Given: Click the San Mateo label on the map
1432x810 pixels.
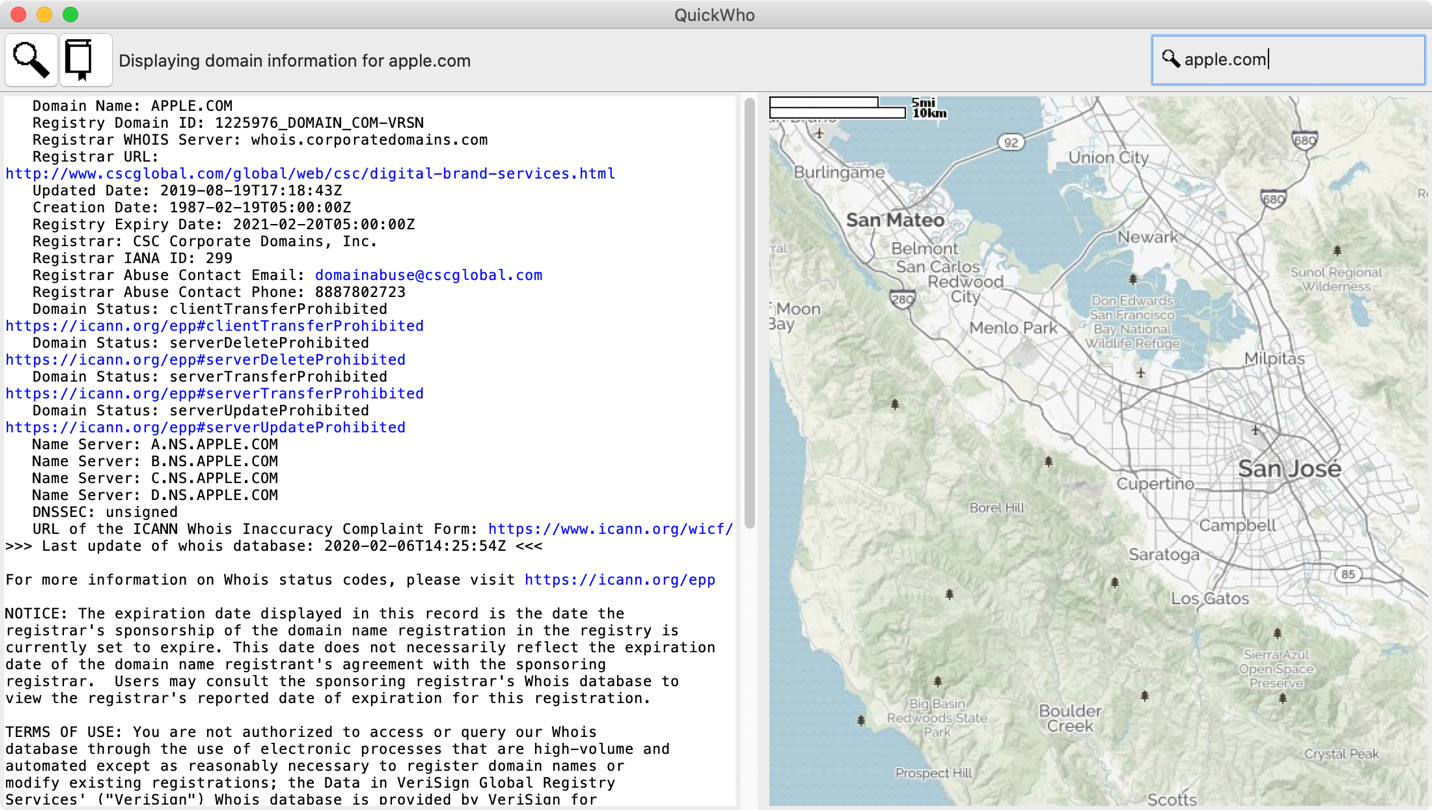Looking at the screenshot, I should tap(895, 220).
